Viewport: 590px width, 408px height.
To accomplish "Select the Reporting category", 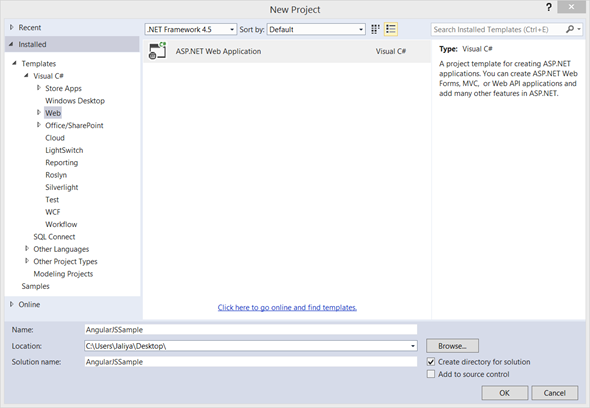I will (62, 163).
